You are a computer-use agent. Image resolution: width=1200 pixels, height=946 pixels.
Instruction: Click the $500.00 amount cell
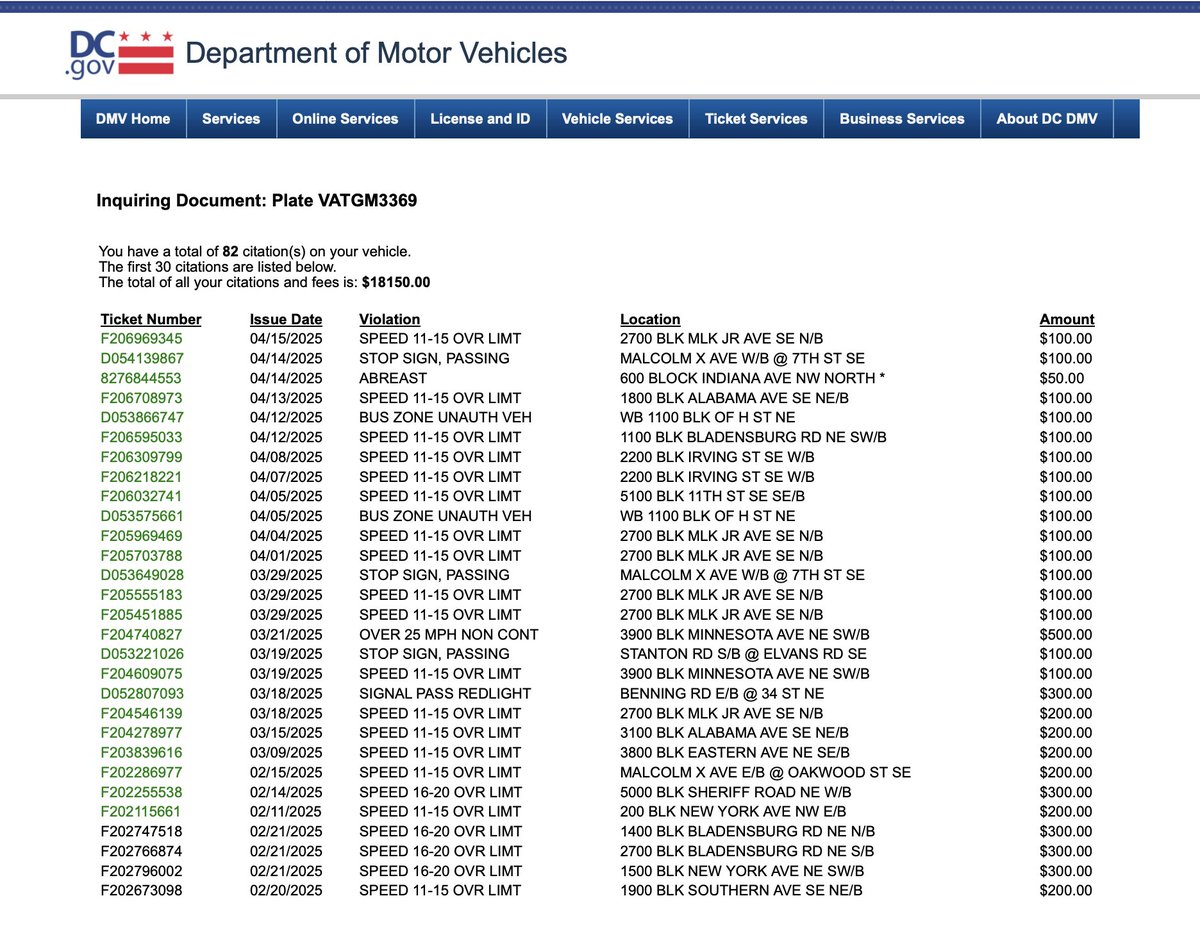coord(1066,634)
